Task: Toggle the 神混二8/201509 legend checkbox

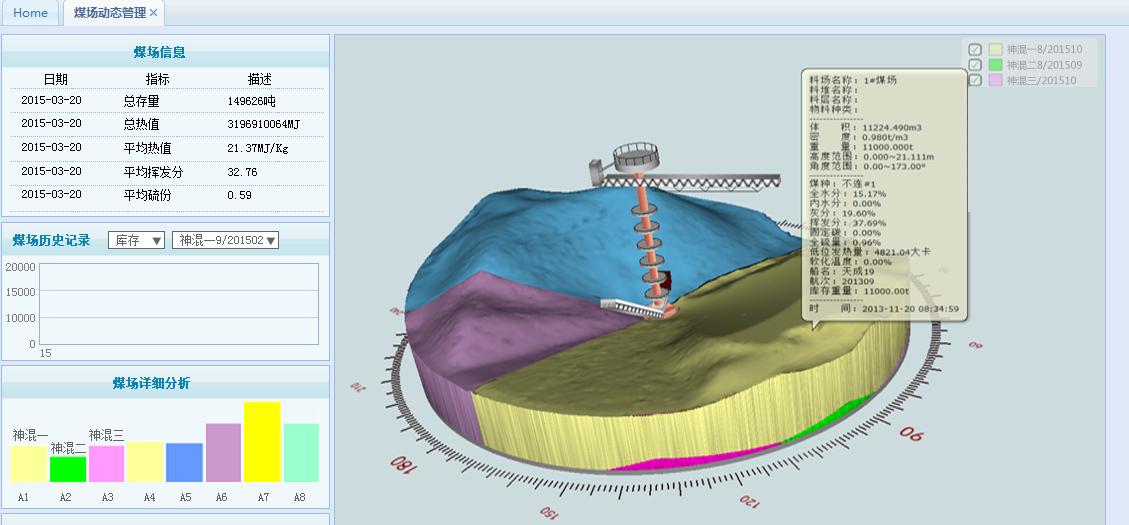Action: tap(975, 65)
